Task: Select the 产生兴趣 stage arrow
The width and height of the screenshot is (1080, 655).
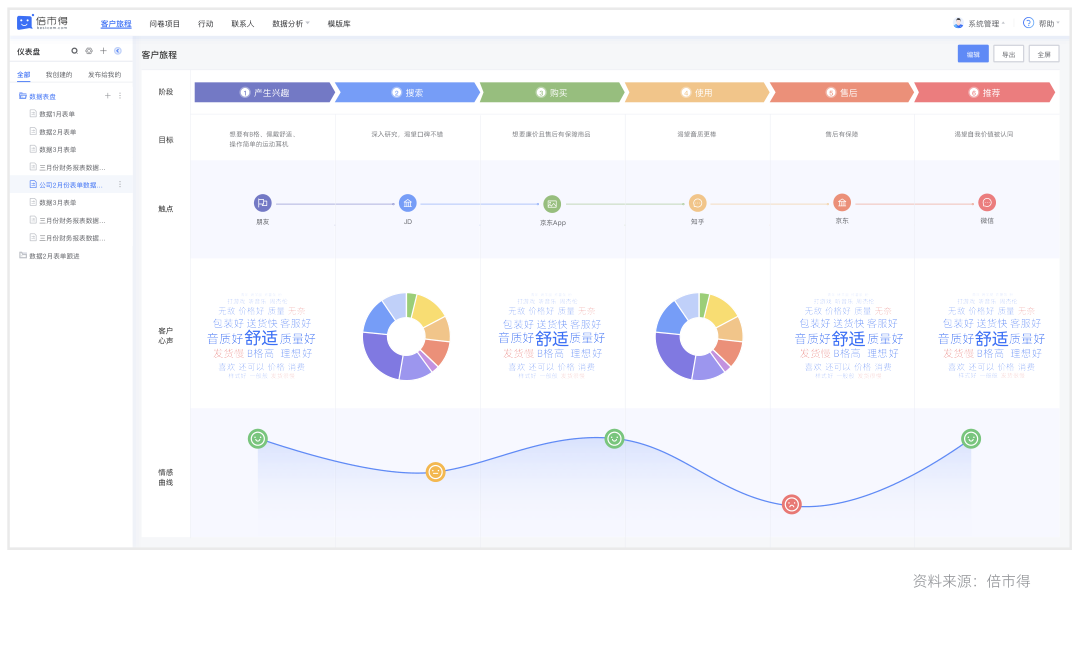Action: (x=264, y=92)
